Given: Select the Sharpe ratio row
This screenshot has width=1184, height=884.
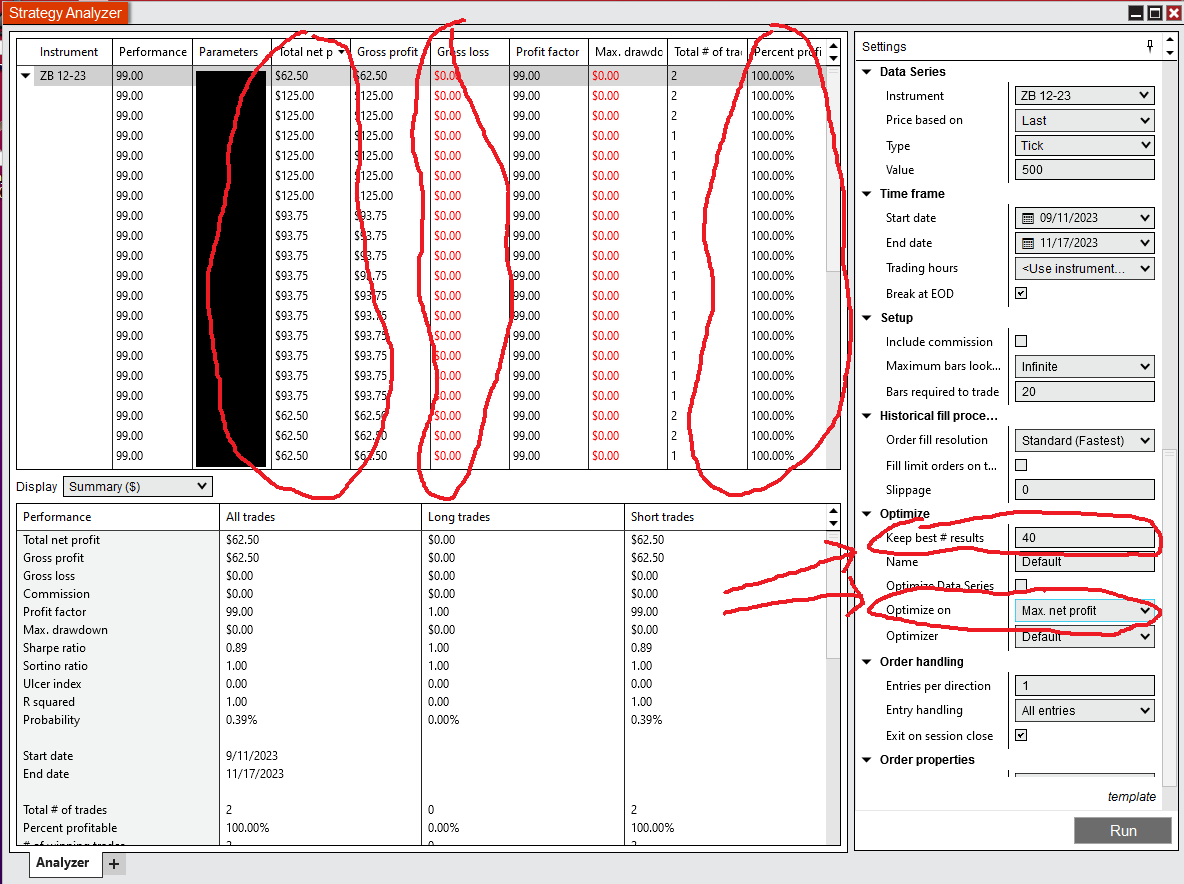Looking at the screenshot, I should pos(422,648).
